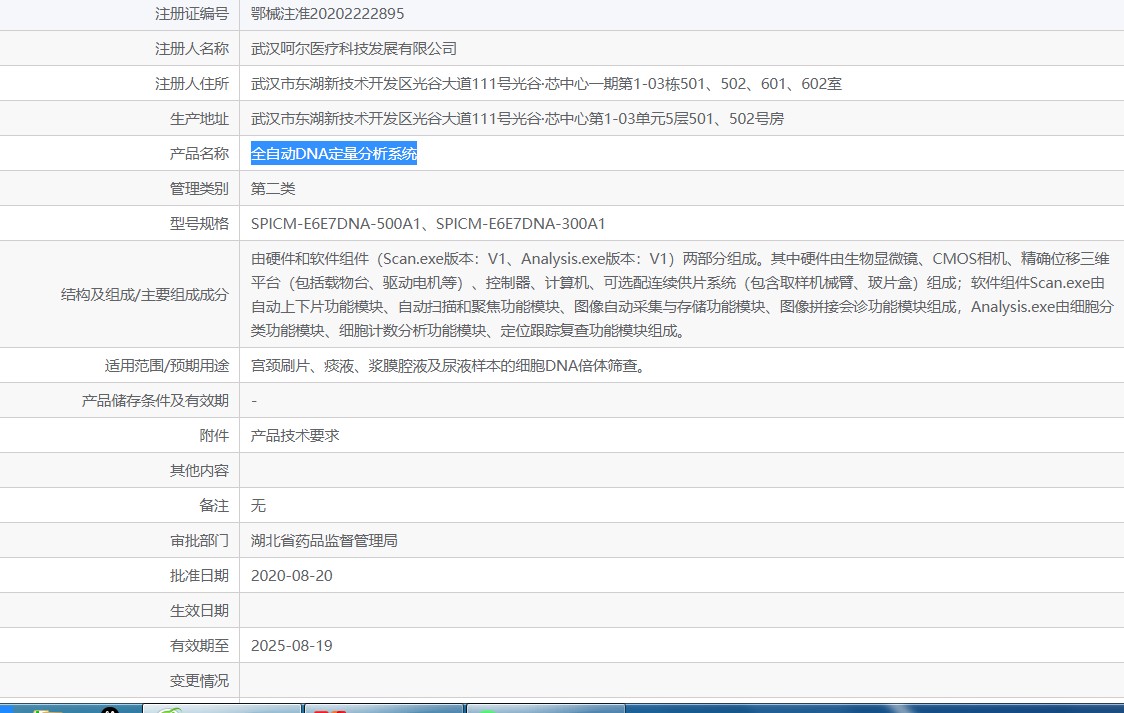Open the 产品技术要求 attachment text

coord(295,436)
